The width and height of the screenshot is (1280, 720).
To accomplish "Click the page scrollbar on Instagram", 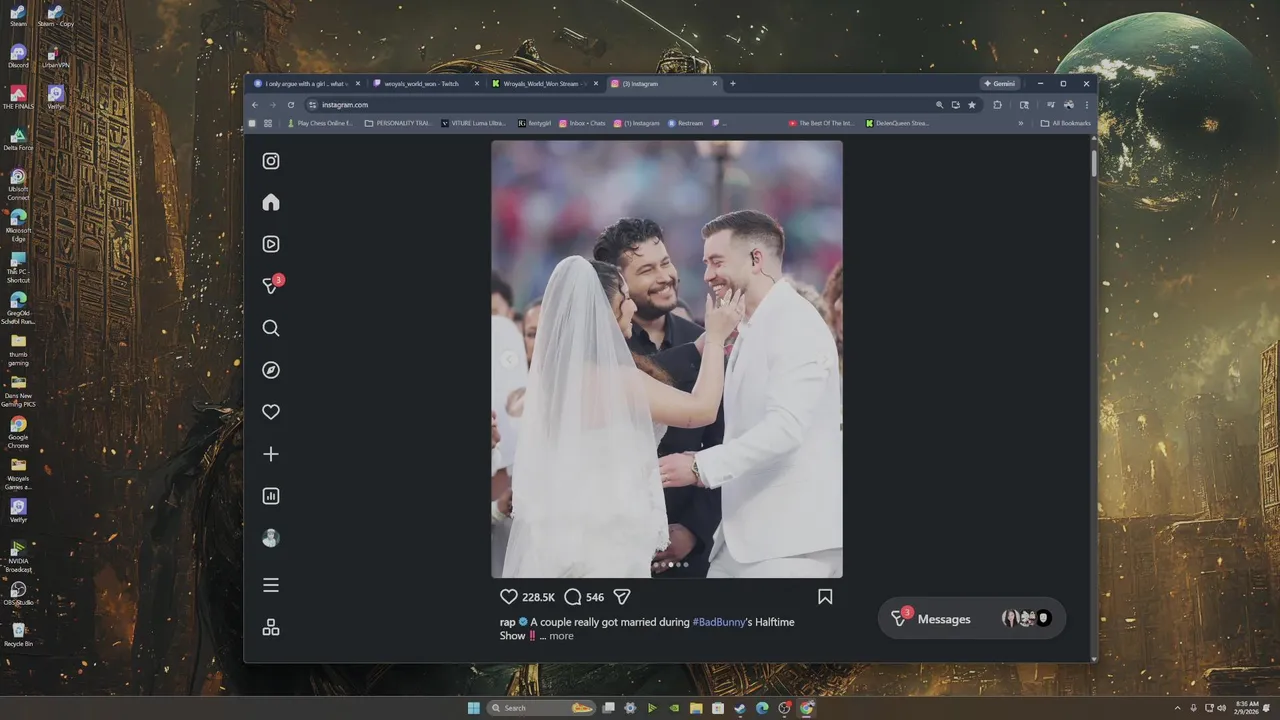I will (1094, 163).
